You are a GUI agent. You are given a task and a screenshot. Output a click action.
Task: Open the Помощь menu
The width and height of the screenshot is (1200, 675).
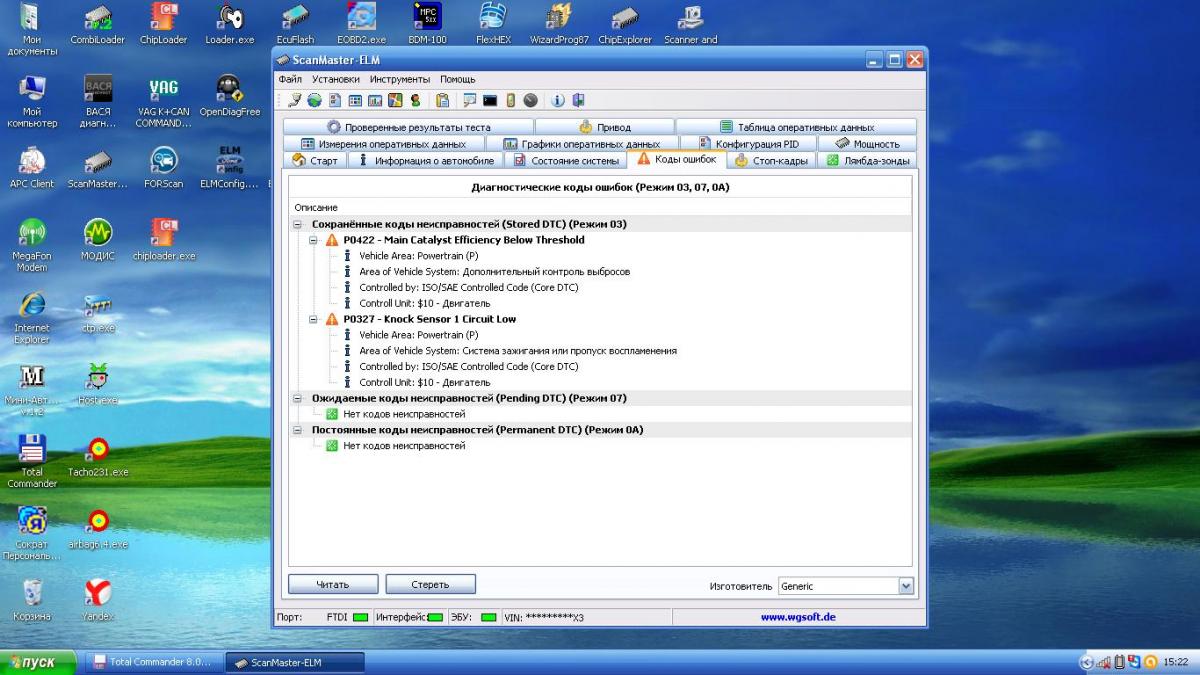click(458, 79)
